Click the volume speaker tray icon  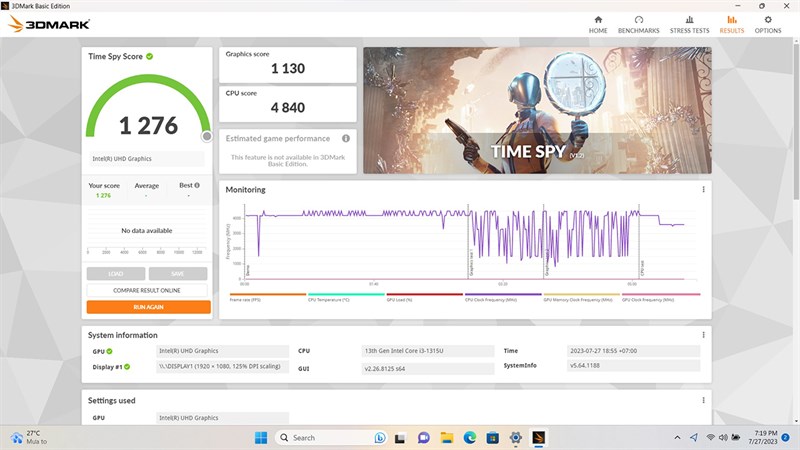click(x=723, y=437)
